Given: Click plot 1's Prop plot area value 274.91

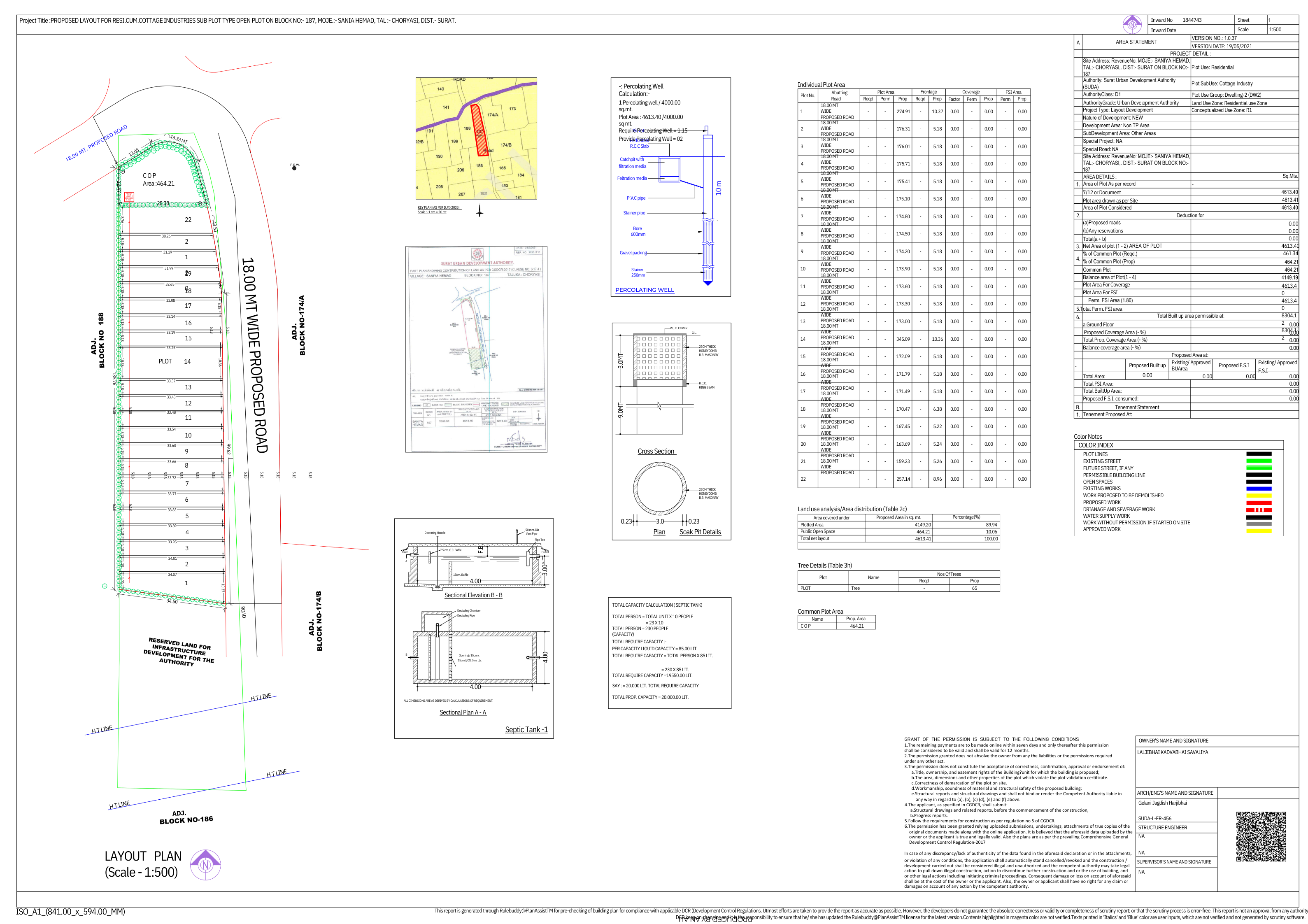Looking at the screenshot, I should click(902, 112).
